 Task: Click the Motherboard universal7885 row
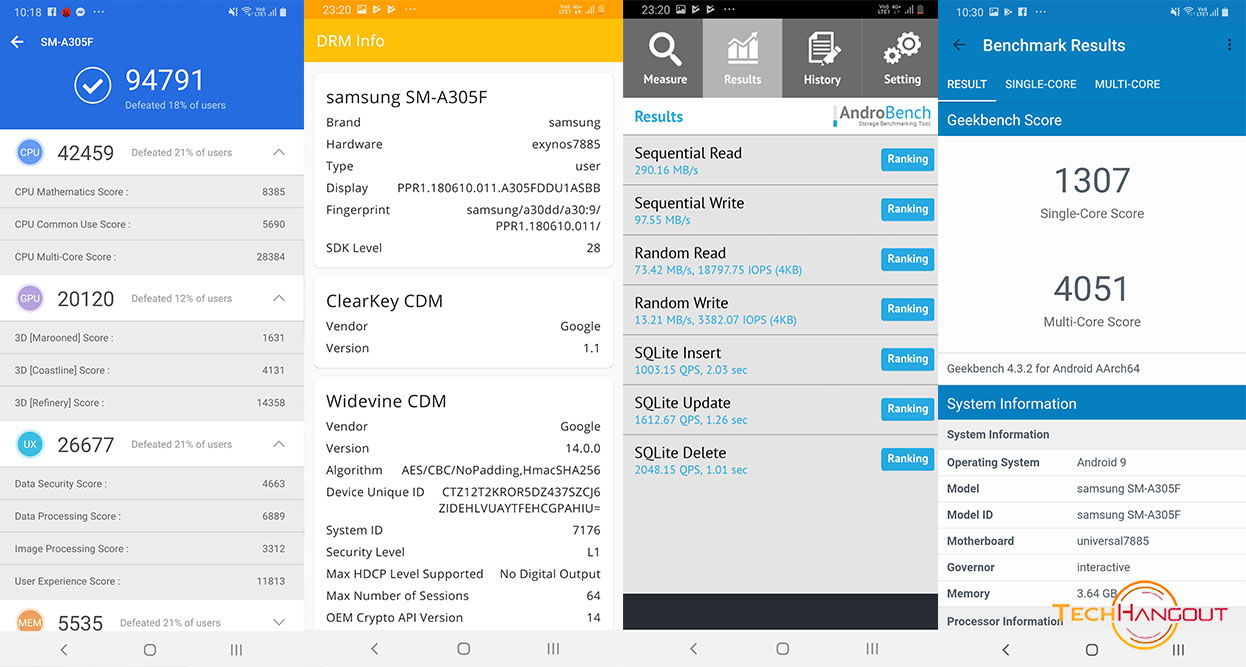click(x=1092, y=541)
